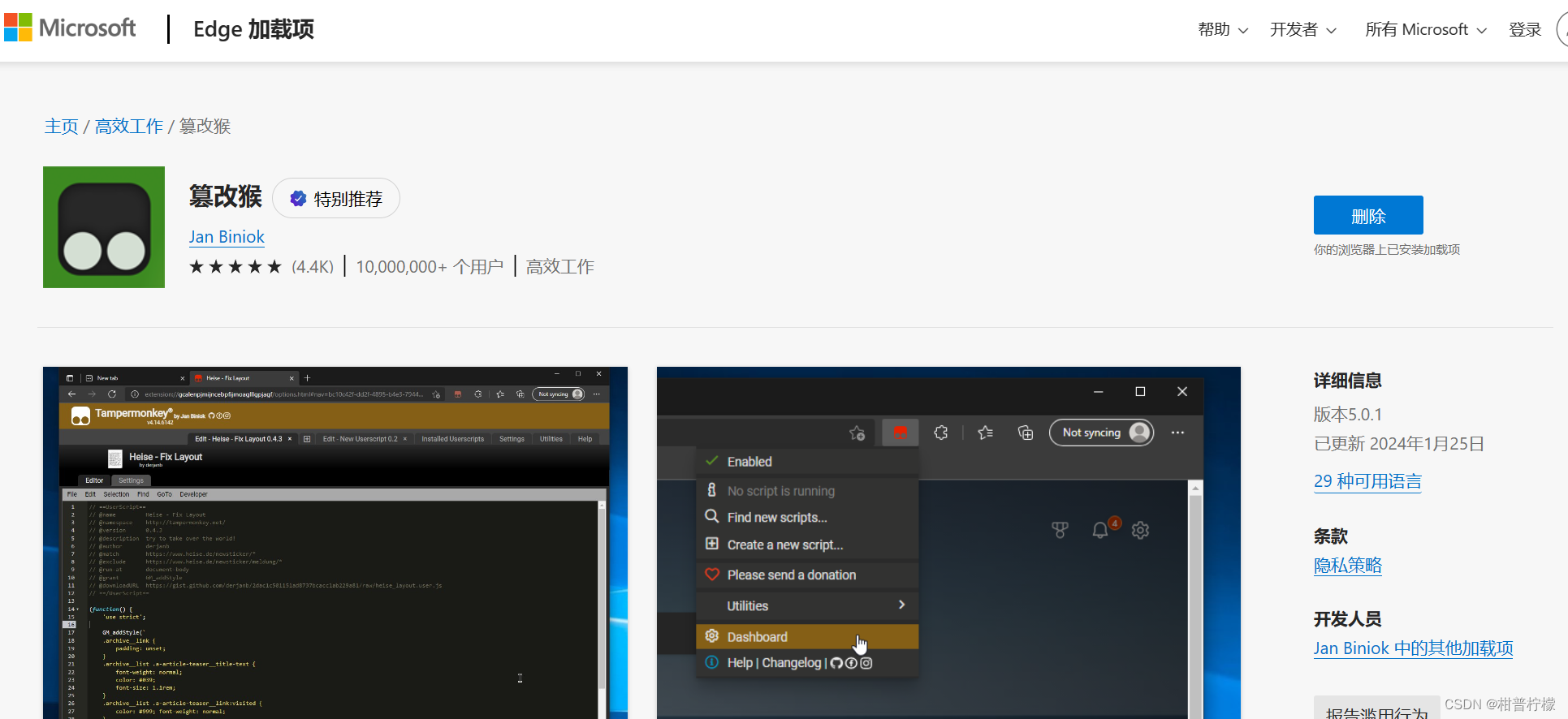1568x719 pixels.
Task: Click red Tampermonkey toolbar icon in screenshot
Action: (901, 433)
